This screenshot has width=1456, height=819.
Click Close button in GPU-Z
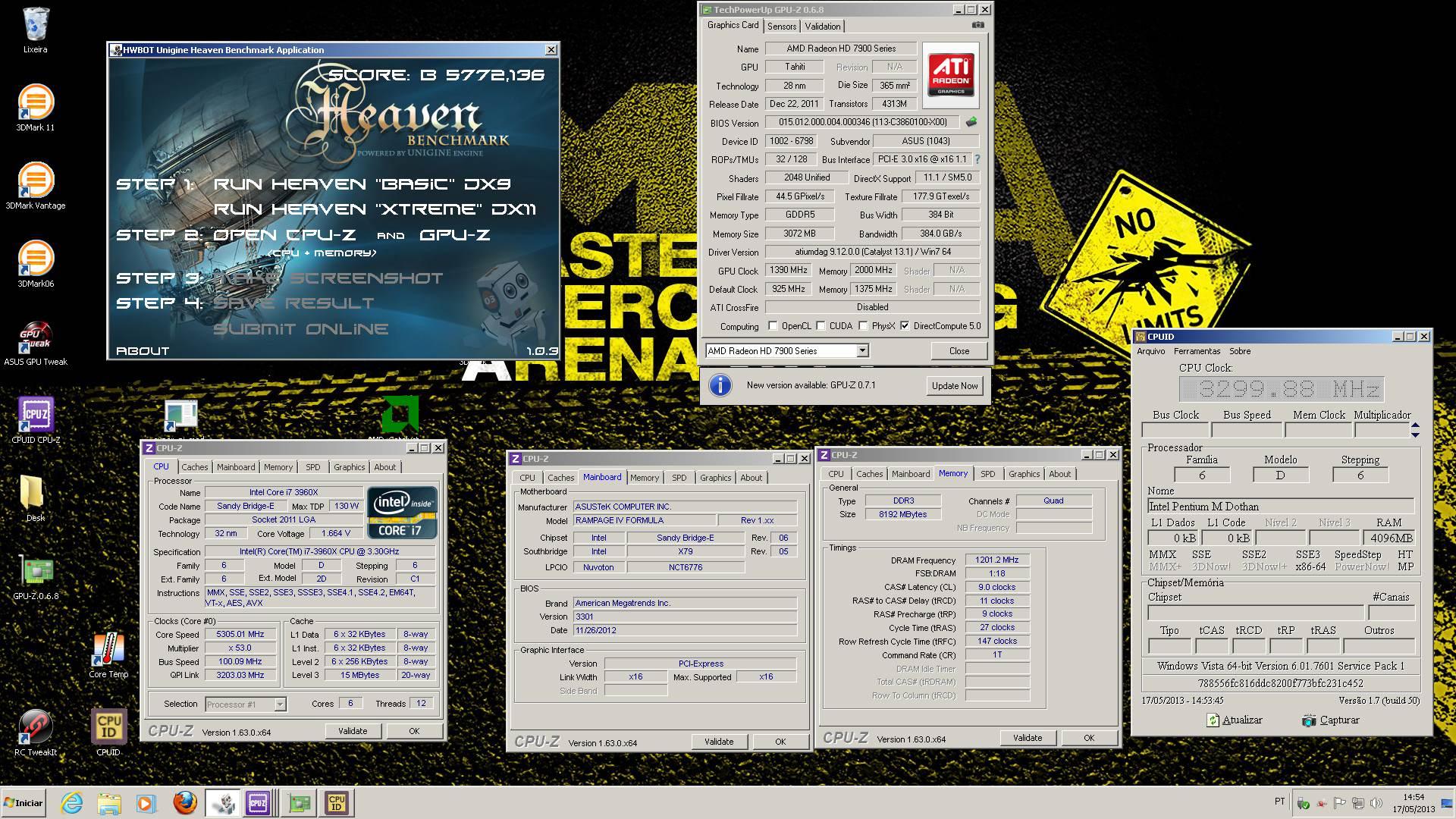[x=959, y=351]
